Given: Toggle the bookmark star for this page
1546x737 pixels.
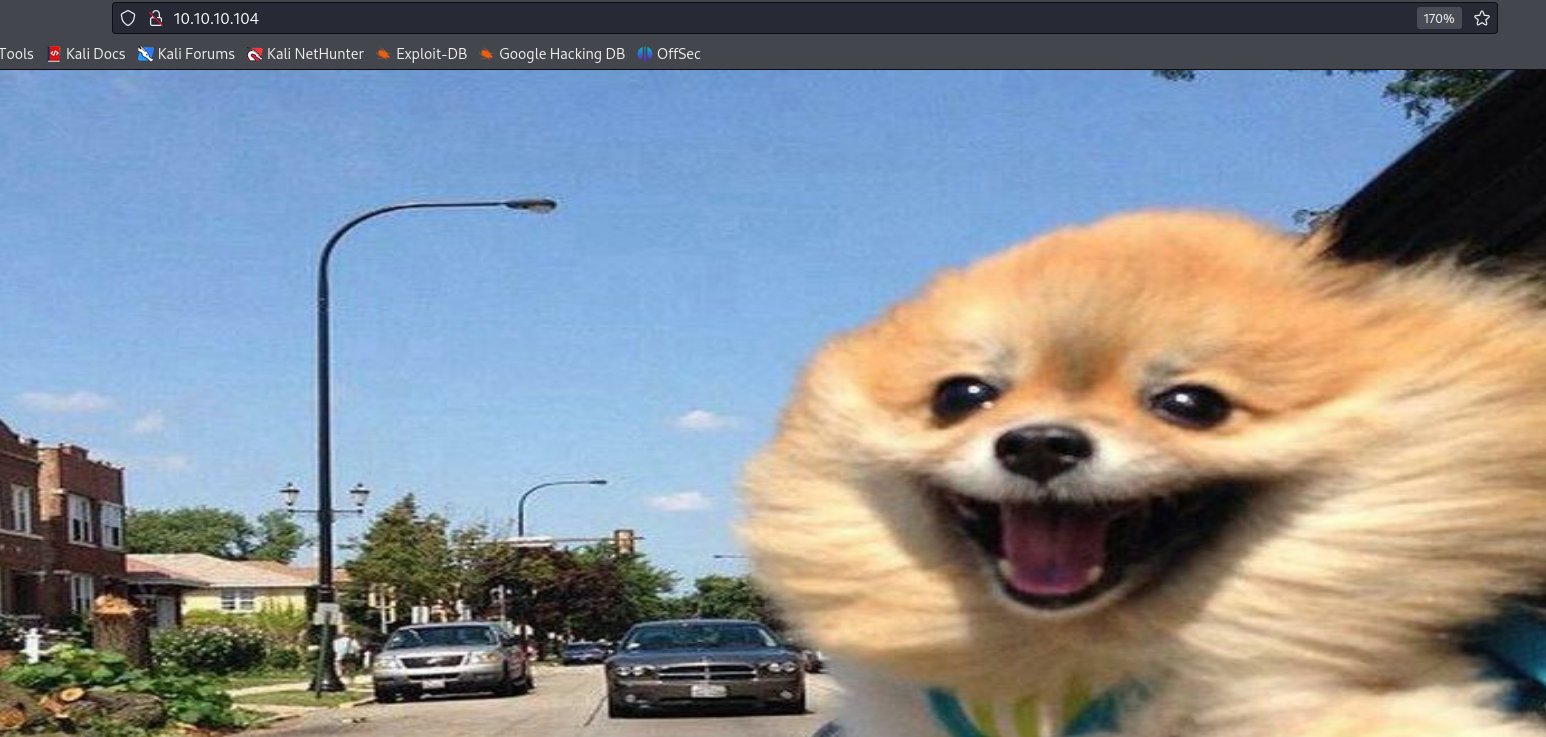Looking at the screenshot, I should (1481, 17).
